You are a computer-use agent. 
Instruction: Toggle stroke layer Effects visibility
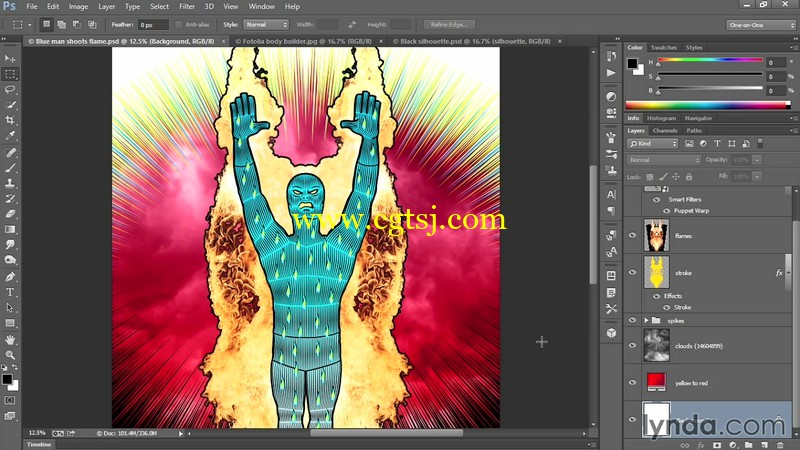click(x=657, y=296)
